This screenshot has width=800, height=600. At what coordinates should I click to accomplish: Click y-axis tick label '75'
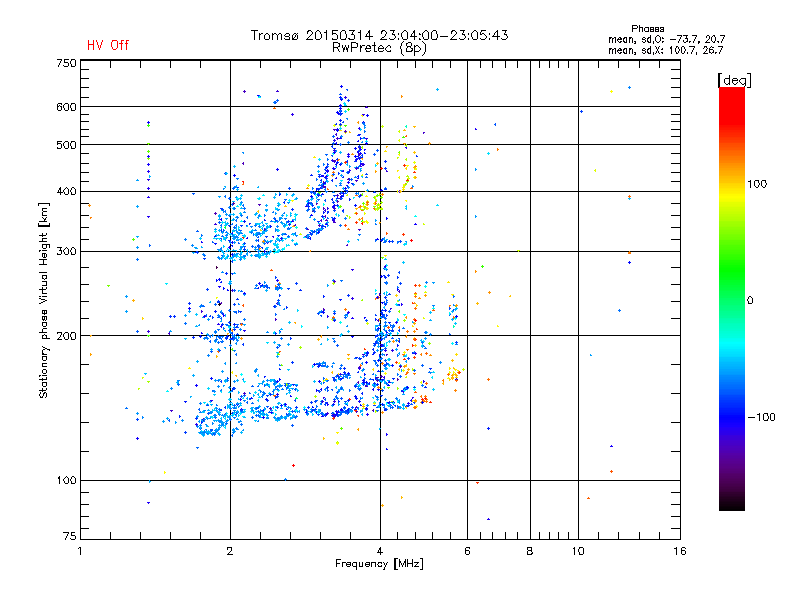point(70,536)
